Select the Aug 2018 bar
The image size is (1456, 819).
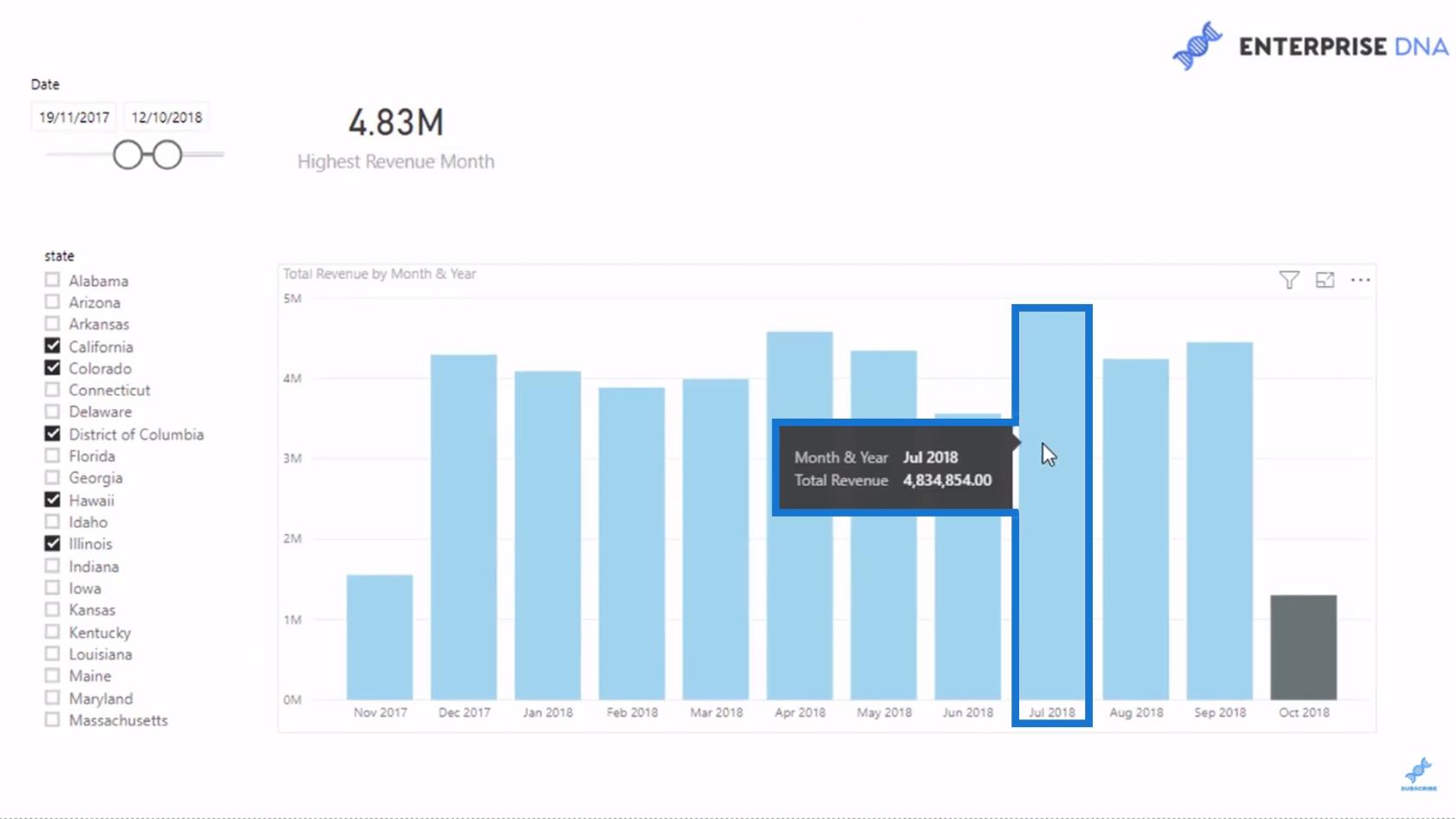[x=1136, y=529]
